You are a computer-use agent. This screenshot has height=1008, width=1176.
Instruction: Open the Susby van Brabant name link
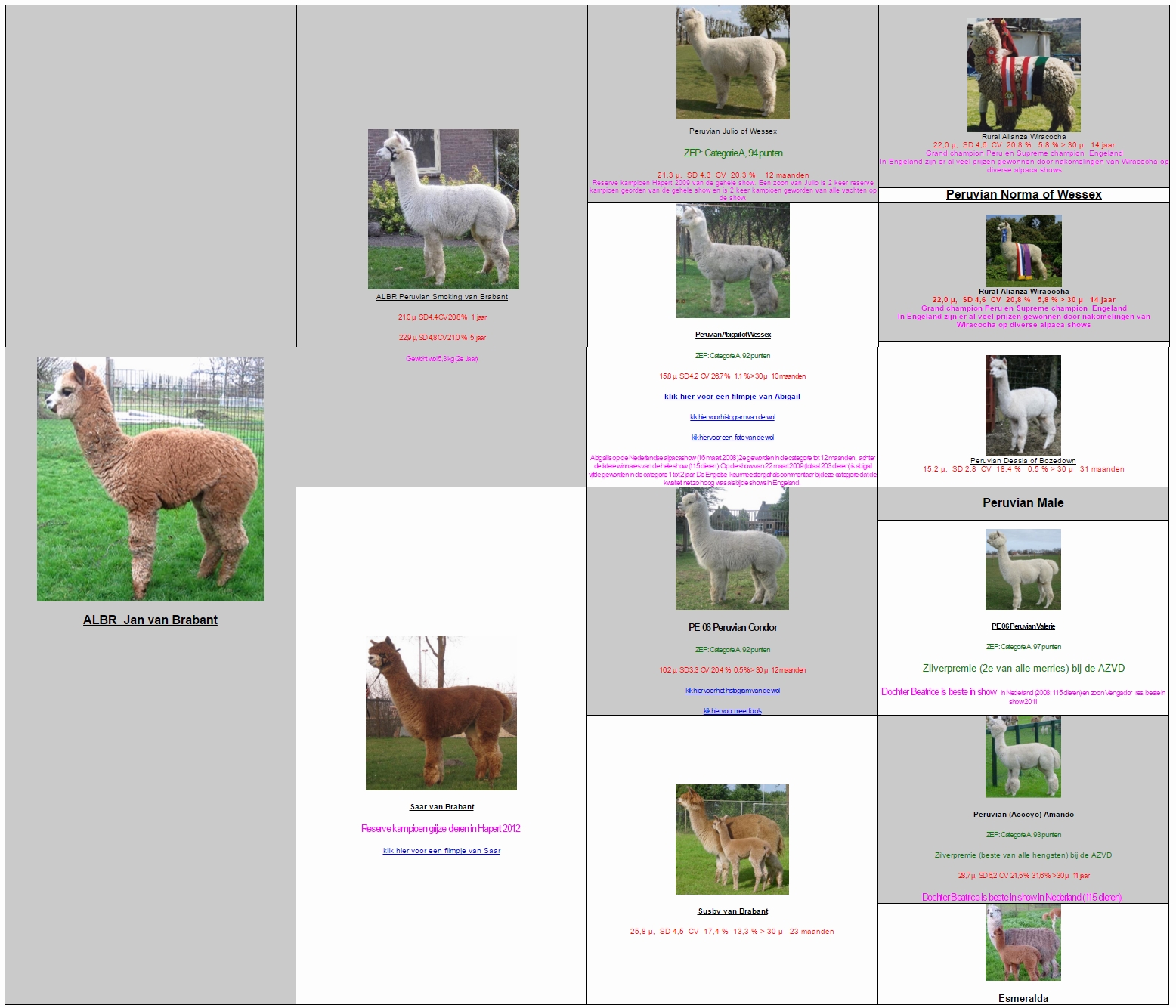click(x=732, y=911)
